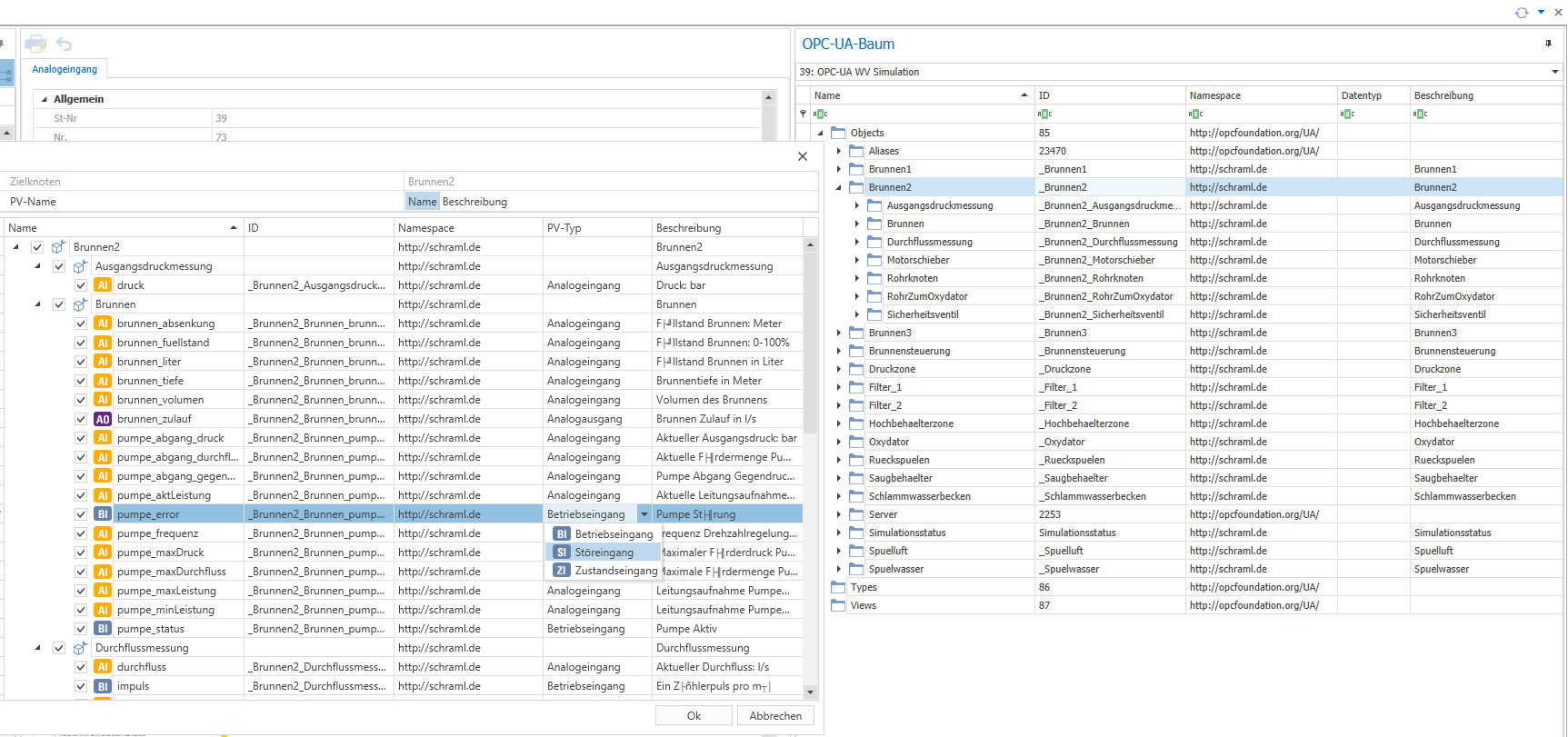The height and width of the screenshot is (737, 1568).
Task: Click the node icon of Brunnen2 in dialog
Action: (x=59, y=247)
